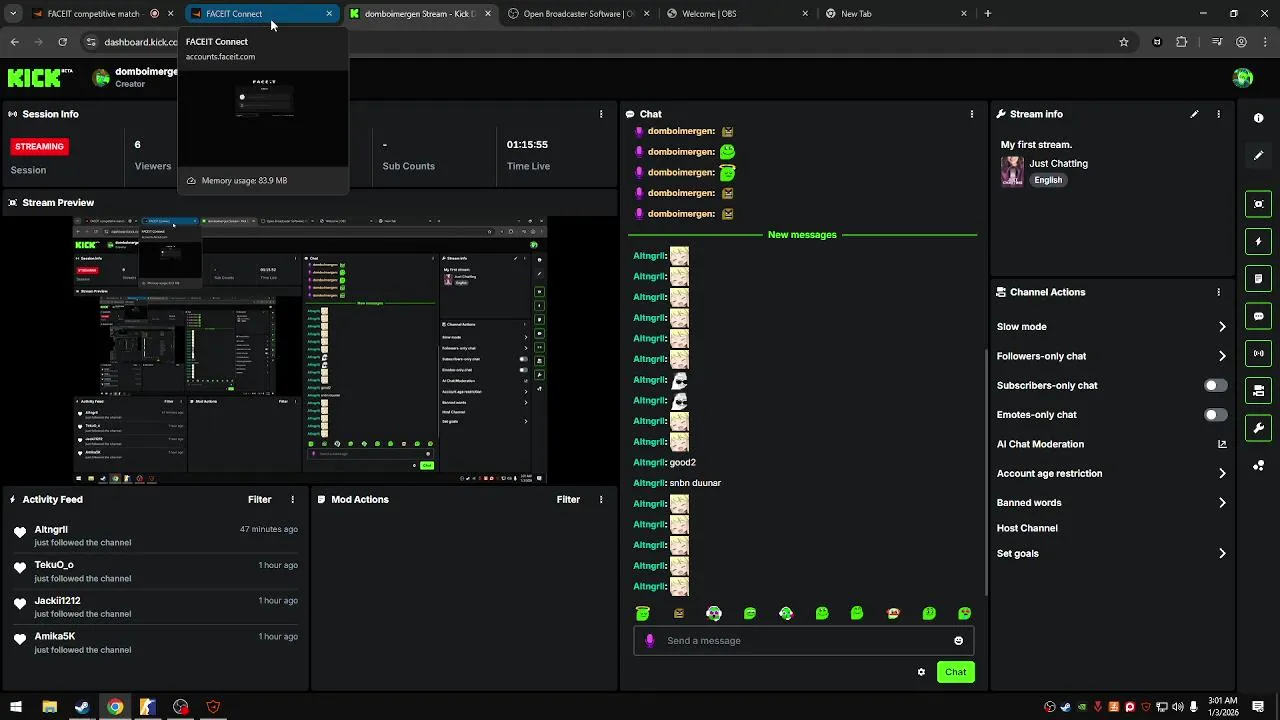Click the wrench sidebar icon
The width and height of the screenshot is (1280, 720).
pos(1258,428)
